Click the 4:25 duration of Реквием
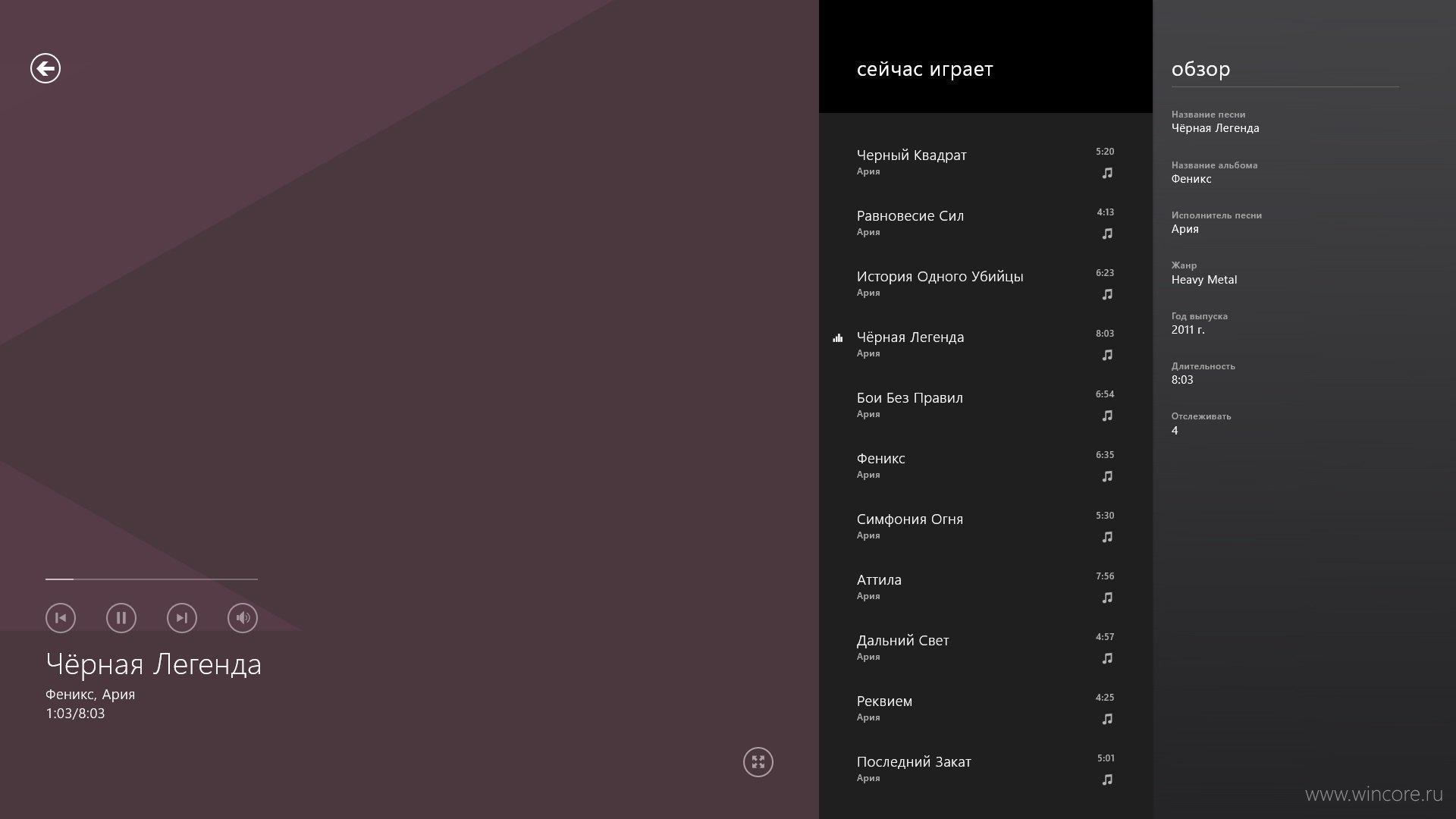Image resolution: width=1456 pixels, height=819 pixels. (1105, 698)
